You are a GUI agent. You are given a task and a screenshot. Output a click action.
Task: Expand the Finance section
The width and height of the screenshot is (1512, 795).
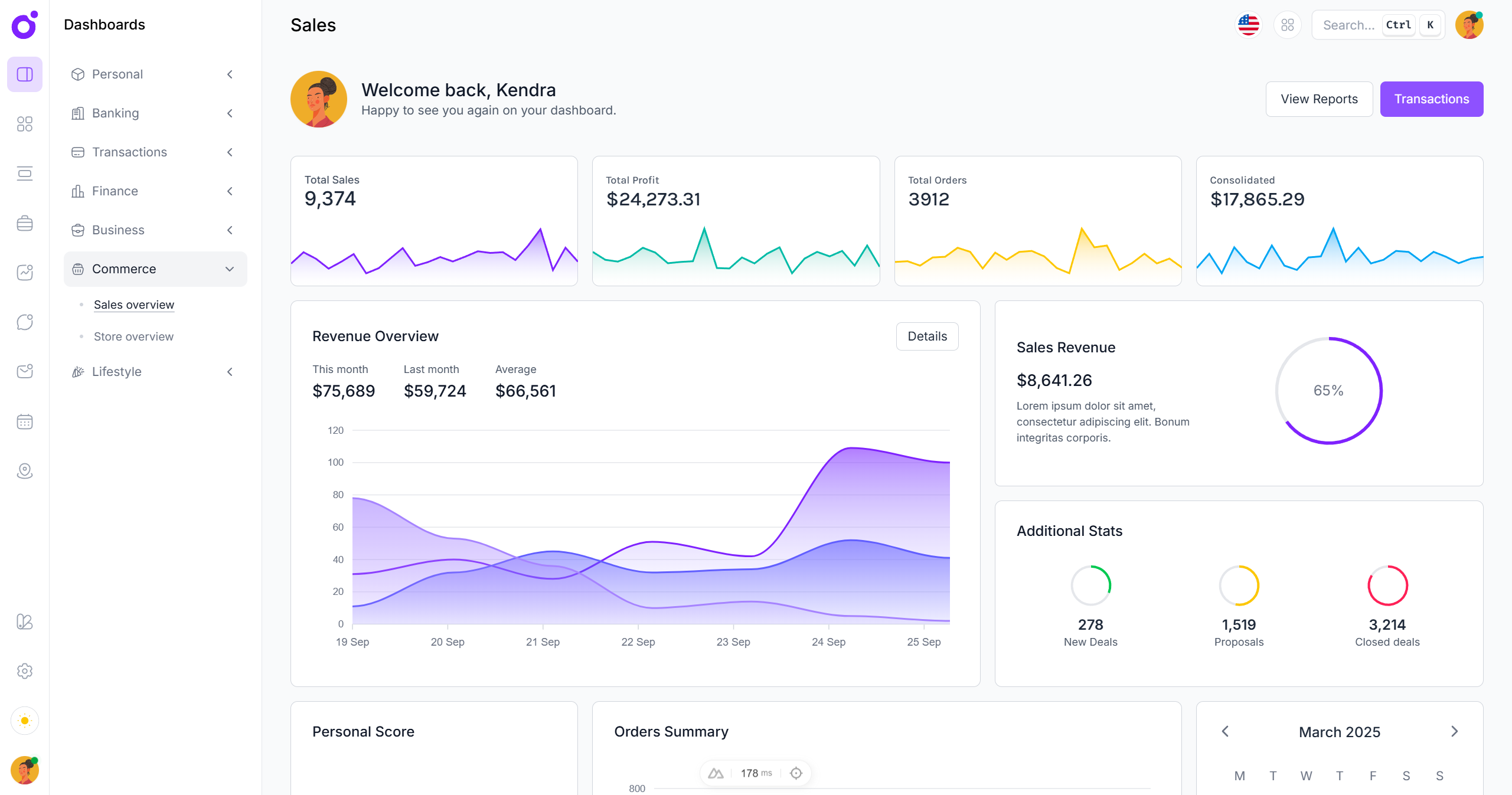(230, 191)
